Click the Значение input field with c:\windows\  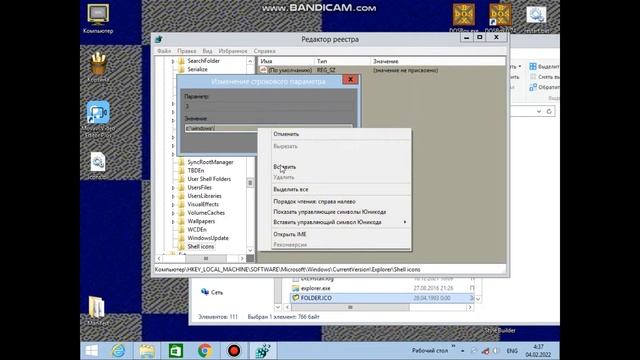(268, 128)
